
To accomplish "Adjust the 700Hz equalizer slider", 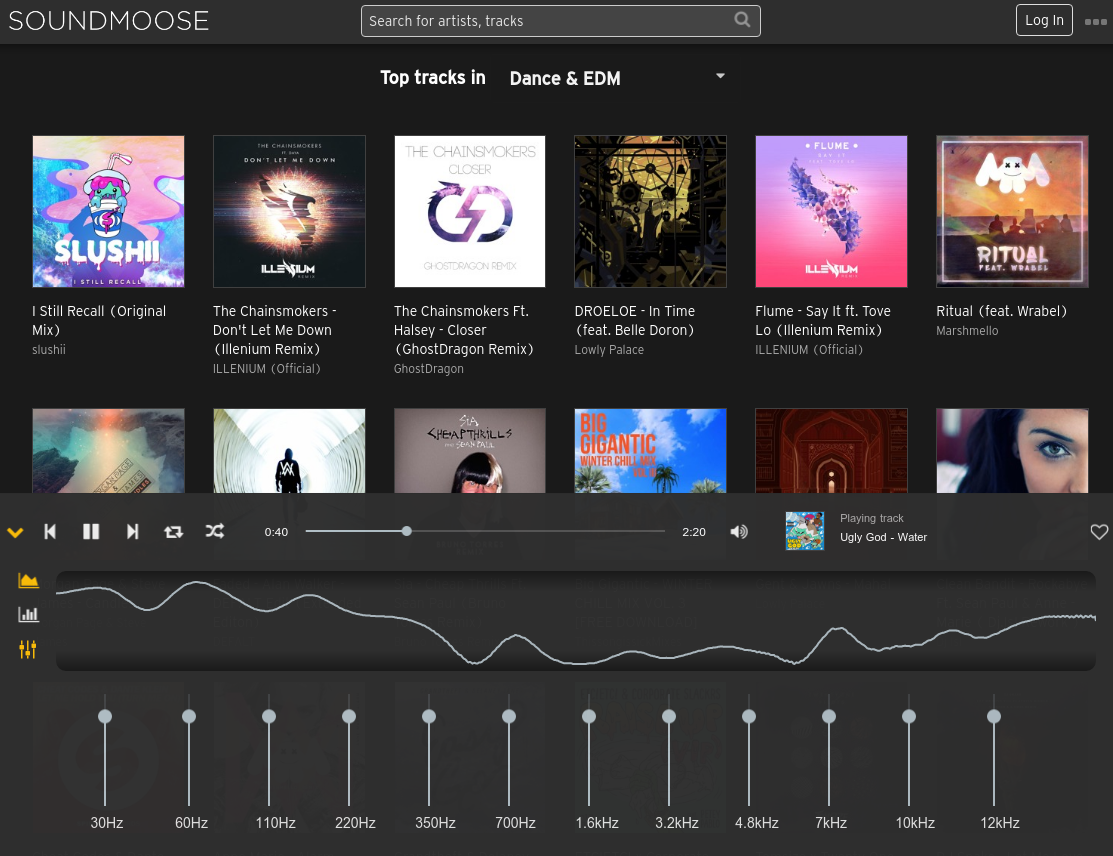I will (x=509, y=717).
